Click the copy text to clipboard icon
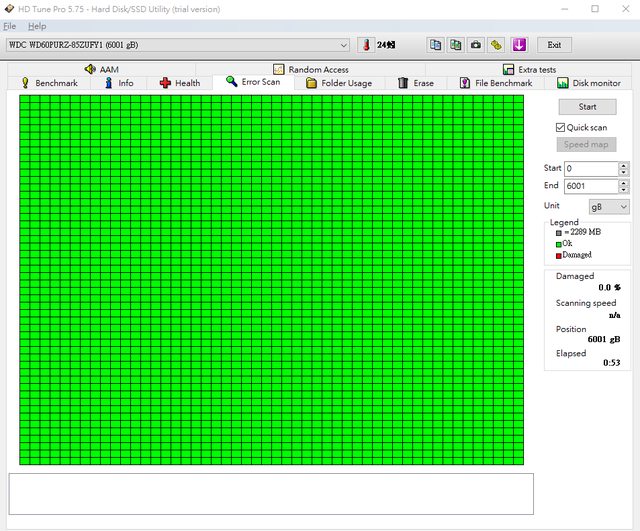640x531 pixels. click(x=435, y=45)
